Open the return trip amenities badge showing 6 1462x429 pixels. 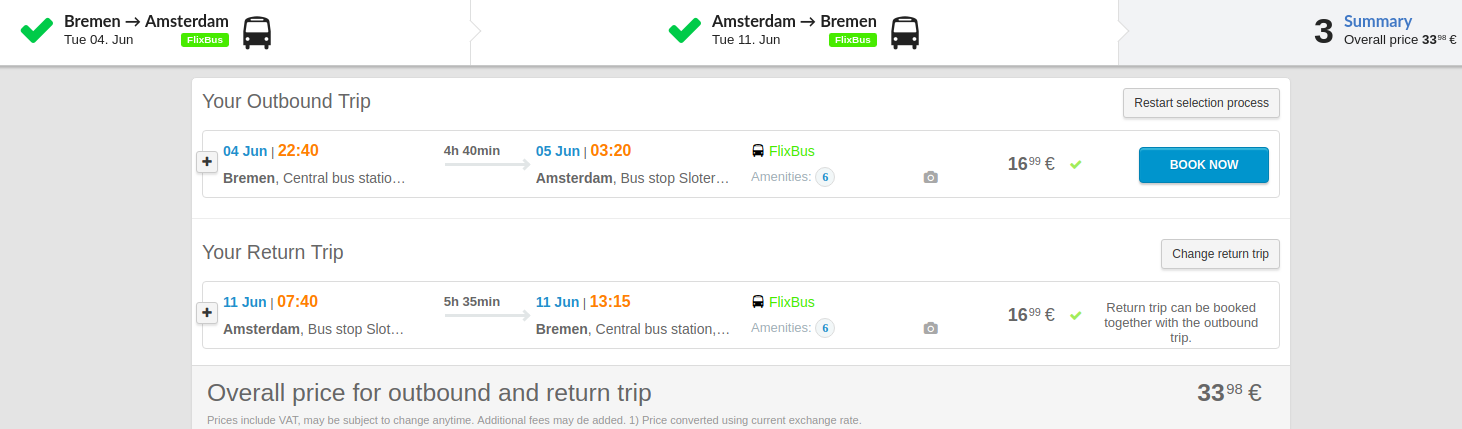pyautogui.click(x=825, y=328)
